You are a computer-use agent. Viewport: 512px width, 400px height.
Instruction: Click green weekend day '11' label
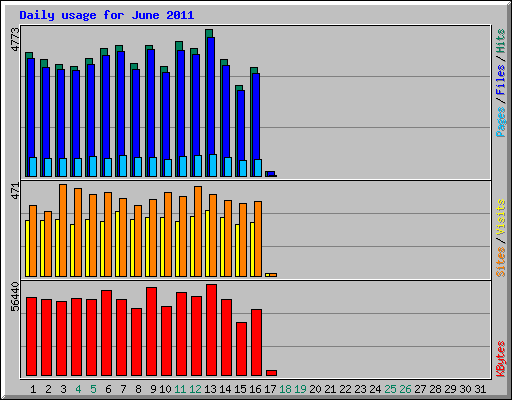pyautogui.click(x=180, y=389)
